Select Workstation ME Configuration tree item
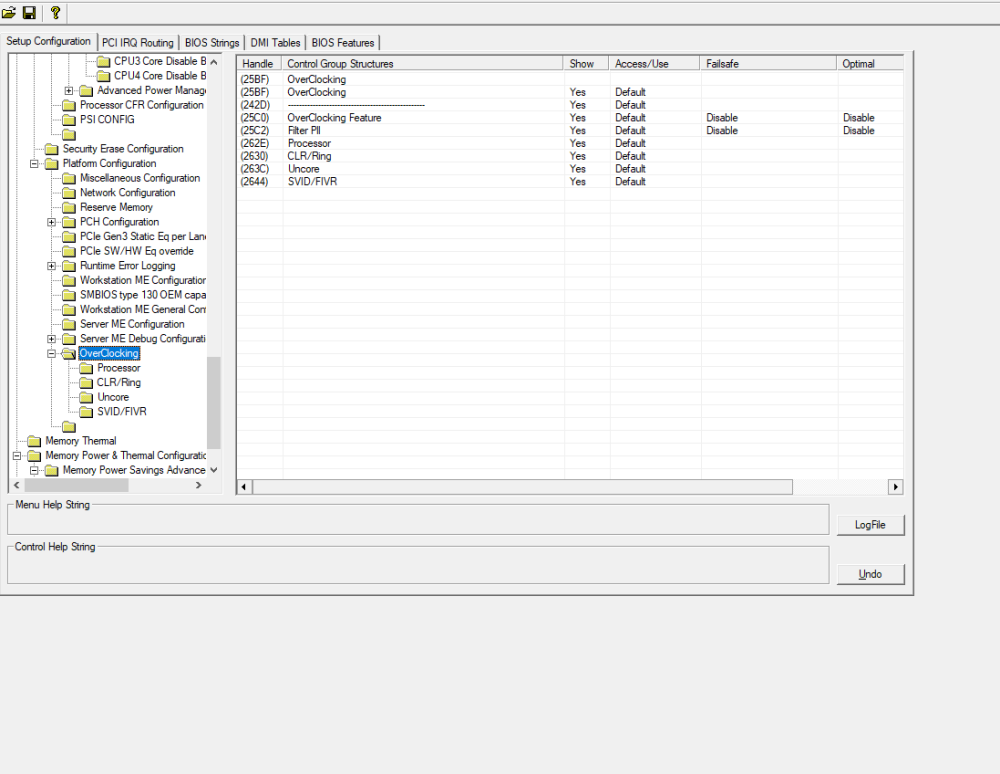The image size is (1000, 774). [x=143, y=281]
